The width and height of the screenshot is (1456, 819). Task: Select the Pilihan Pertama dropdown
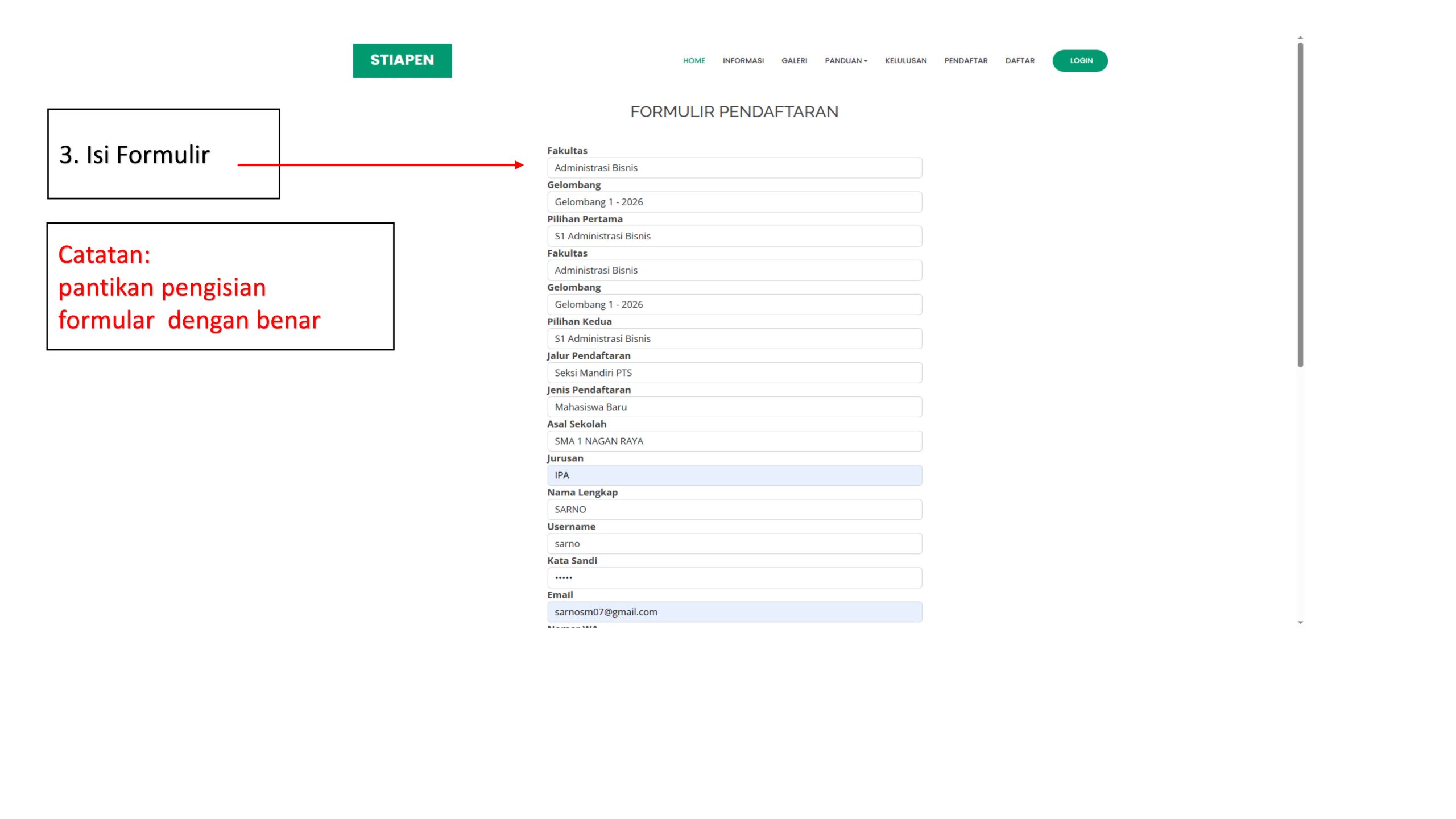pos(734,236)
